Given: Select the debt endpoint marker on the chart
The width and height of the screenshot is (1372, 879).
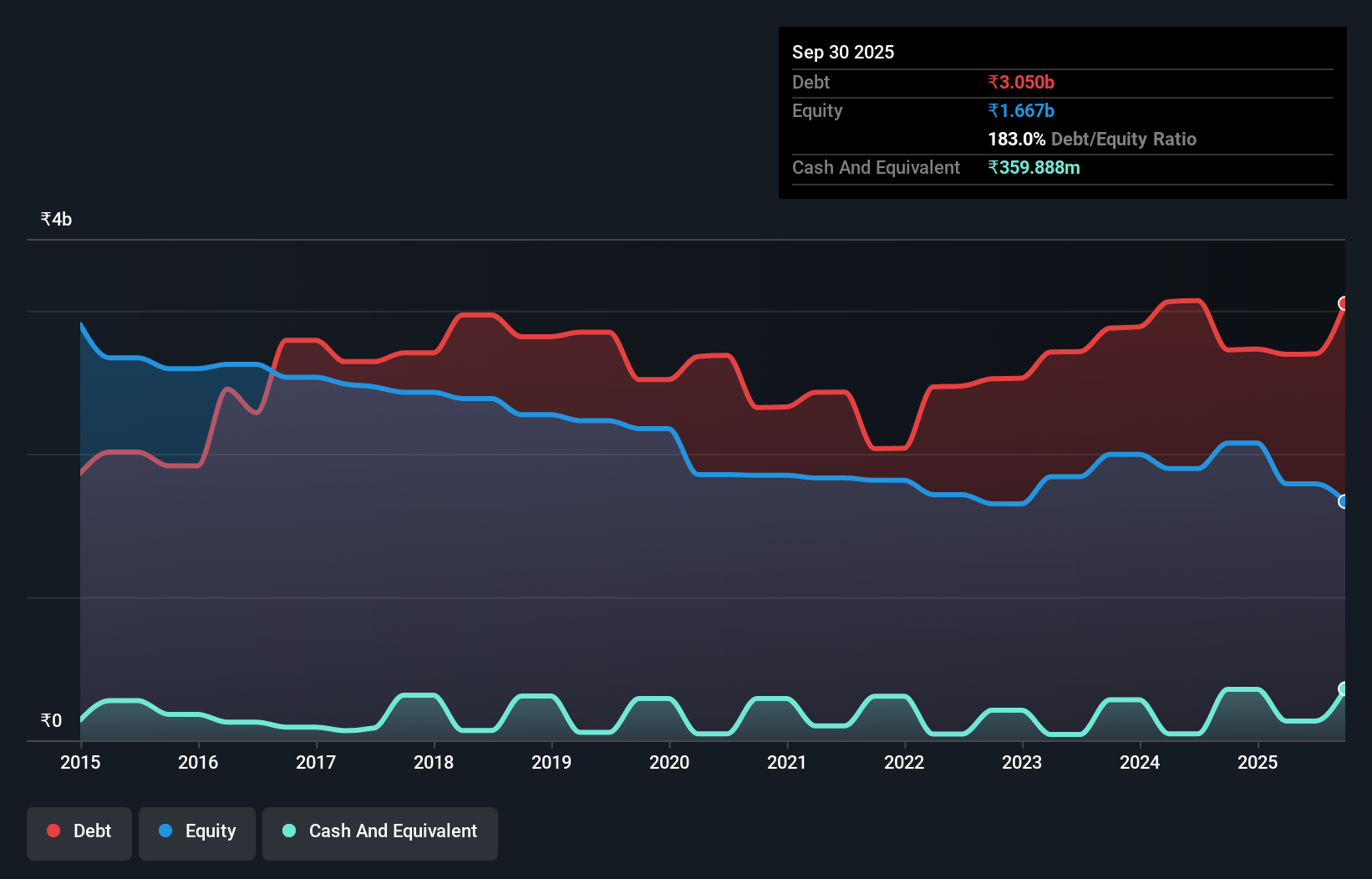Looking at the screenshot, I should click(x=1344, y=302).
